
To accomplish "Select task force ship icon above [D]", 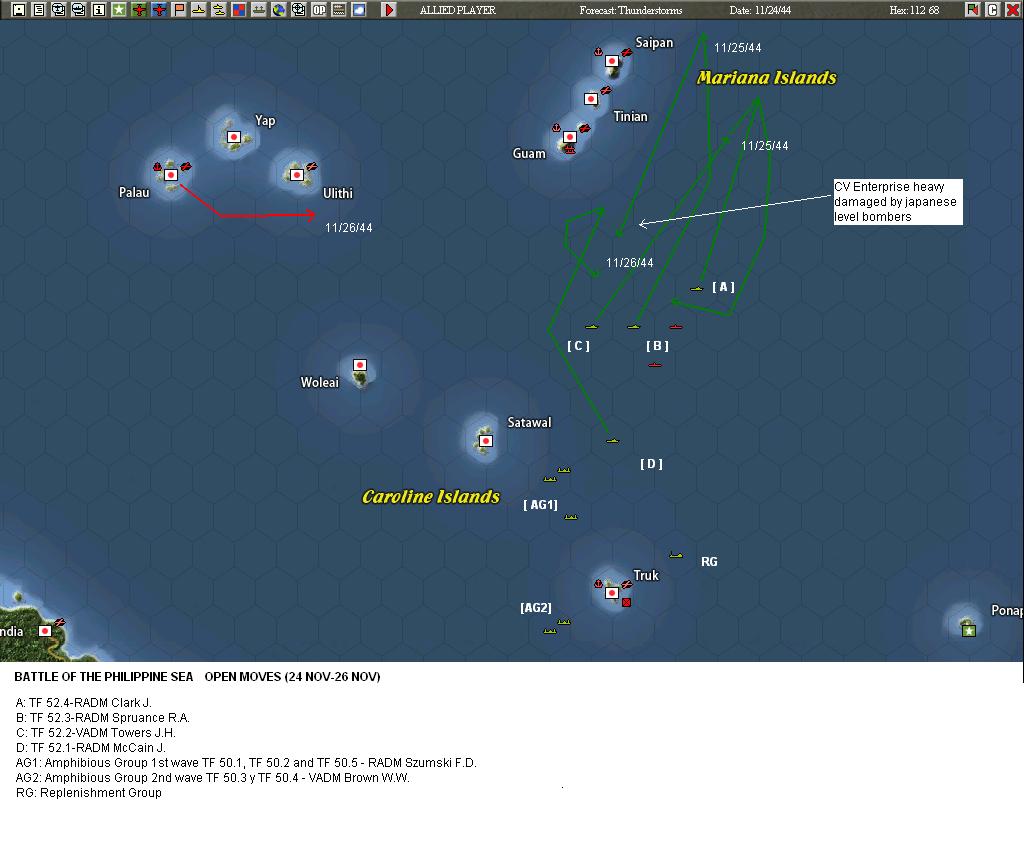I will (612, 441).
